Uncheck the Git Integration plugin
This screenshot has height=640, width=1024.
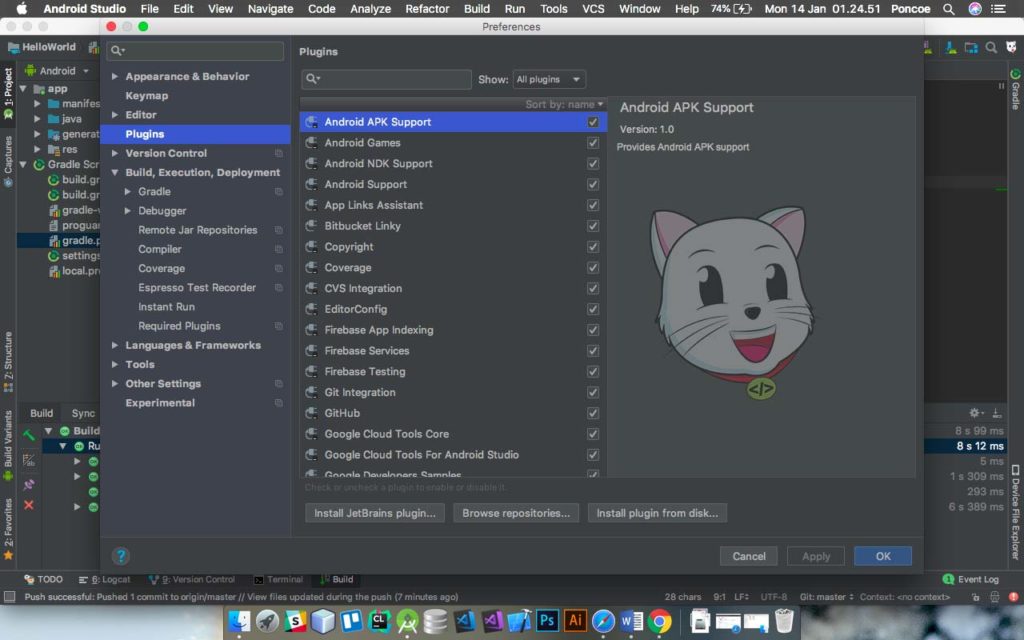(x=593, y=392)
